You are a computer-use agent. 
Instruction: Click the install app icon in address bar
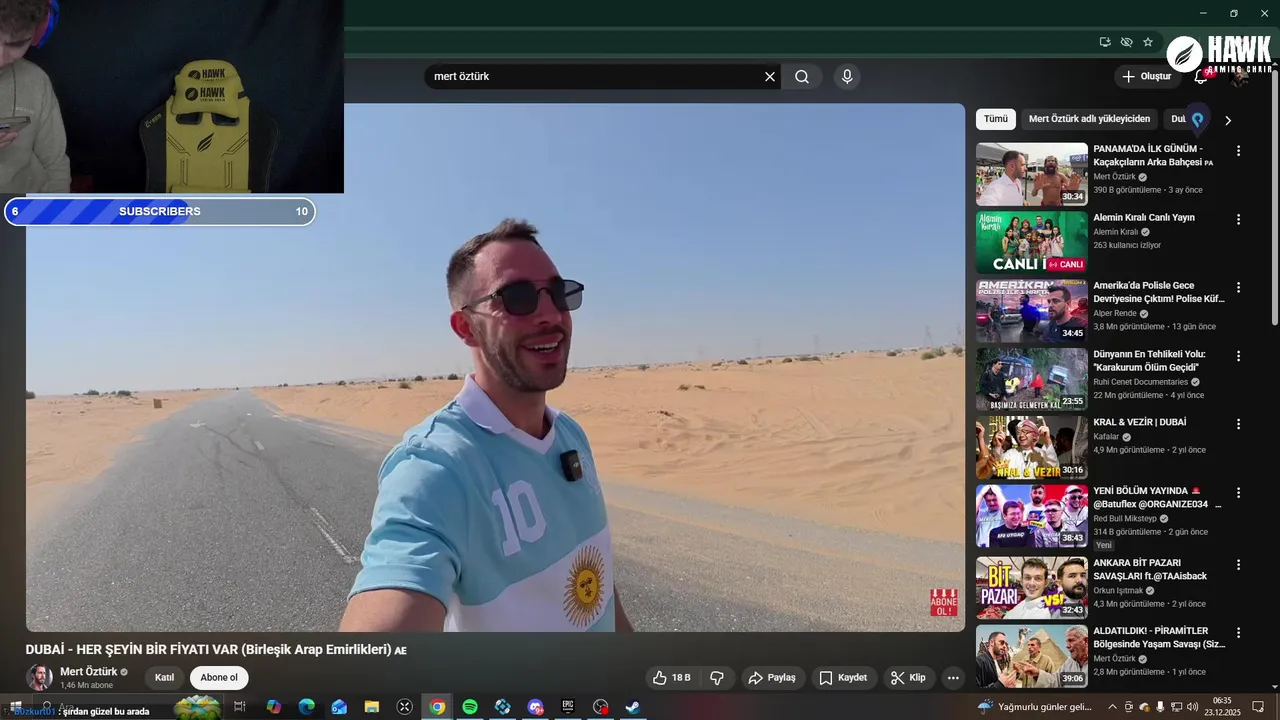coord(1105,42)
